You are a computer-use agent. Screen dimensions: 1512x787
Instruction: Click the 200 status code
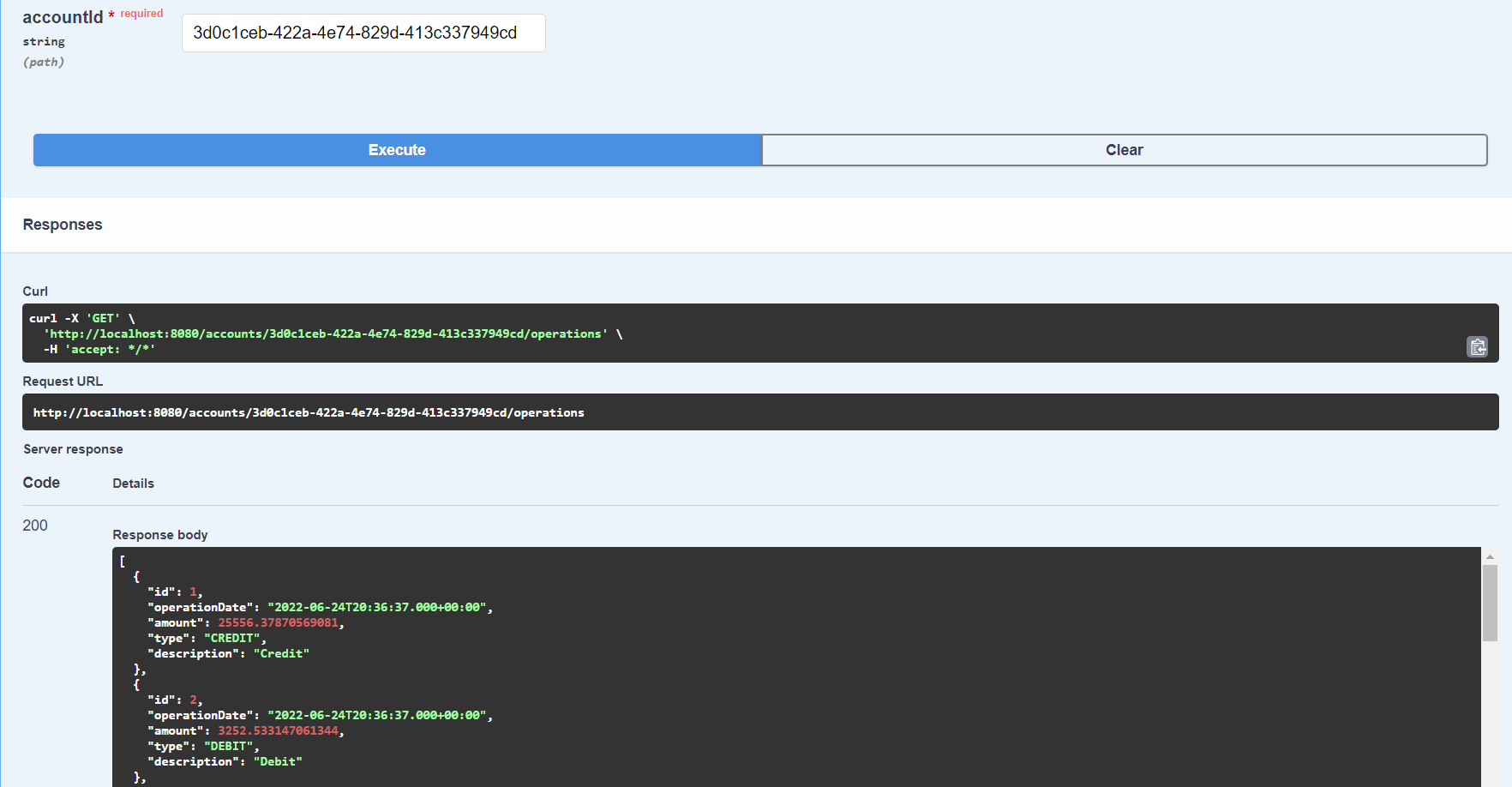pyautogui.click(x=35, y=525)
